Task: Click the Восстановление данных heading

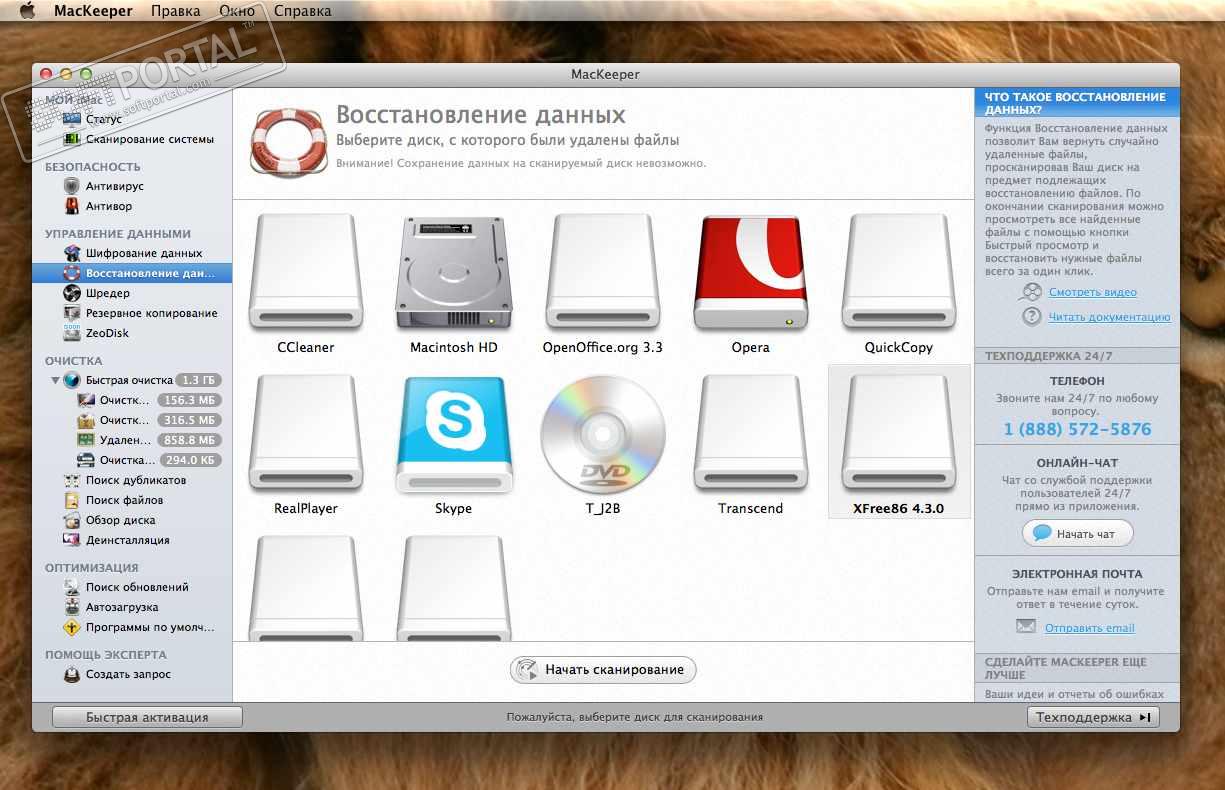Action: (x=481, y=114)
